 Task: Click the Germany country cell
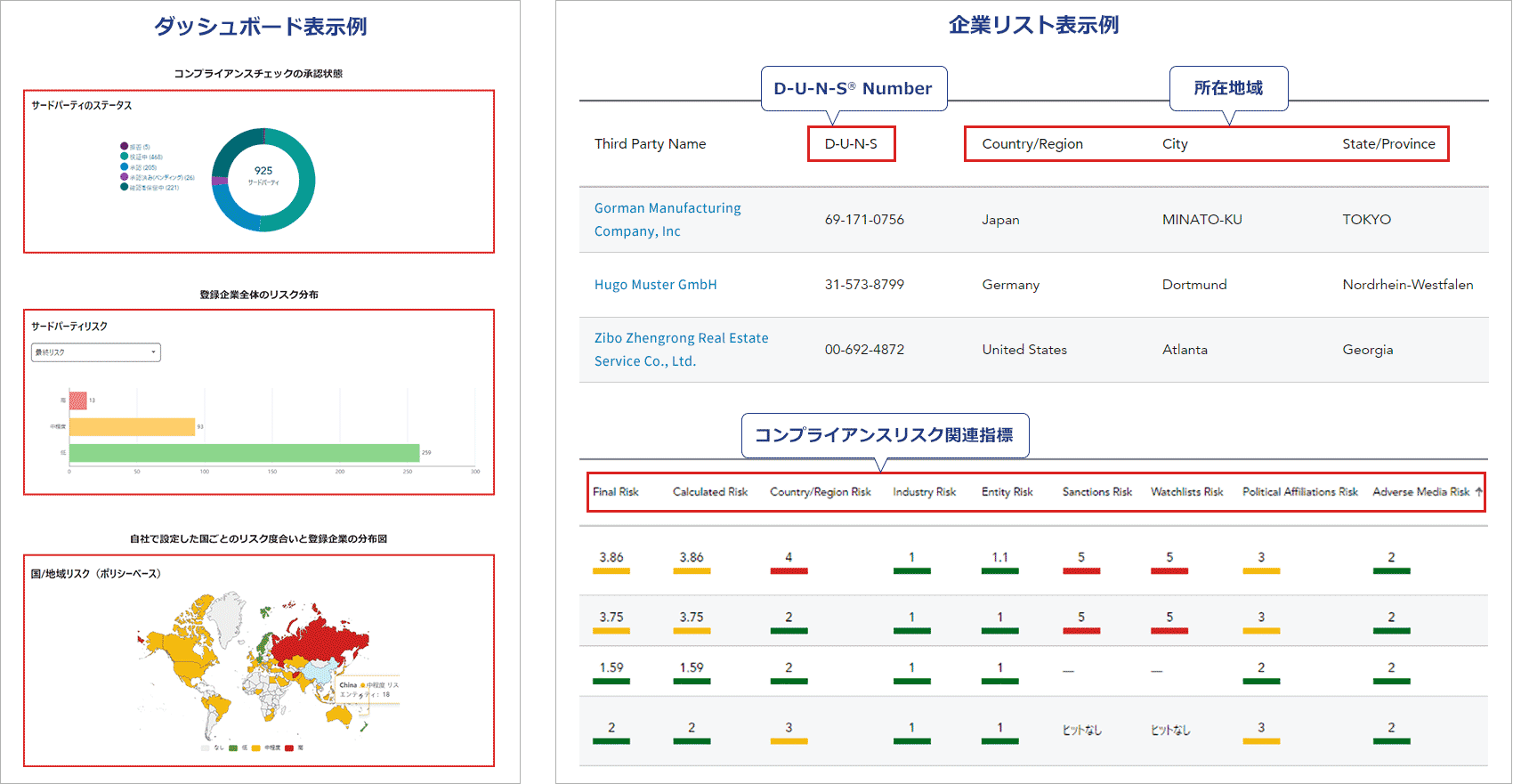(x=1011, y=285)
